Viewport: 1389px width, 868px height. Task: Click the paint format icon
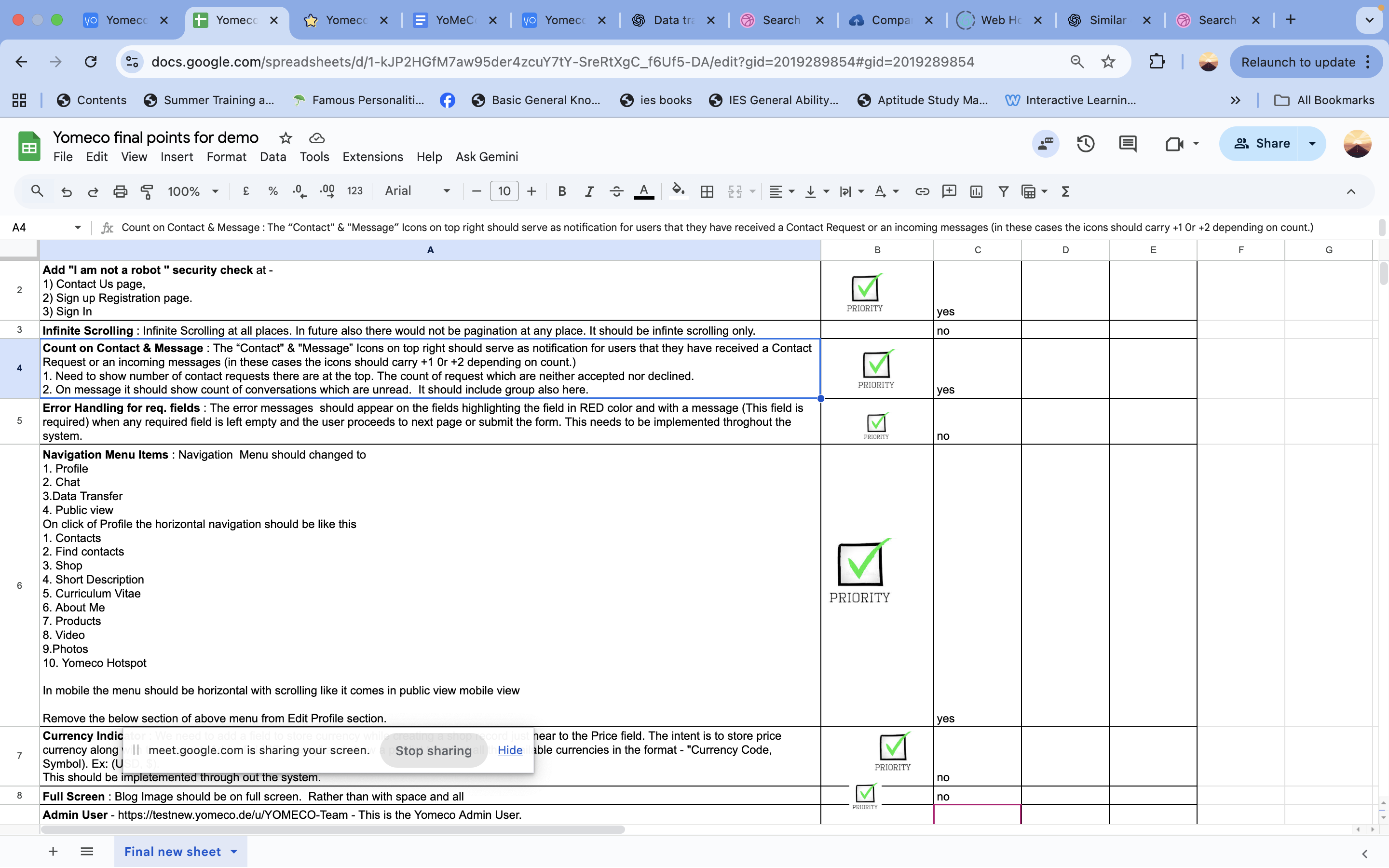[x=147, y=192]
